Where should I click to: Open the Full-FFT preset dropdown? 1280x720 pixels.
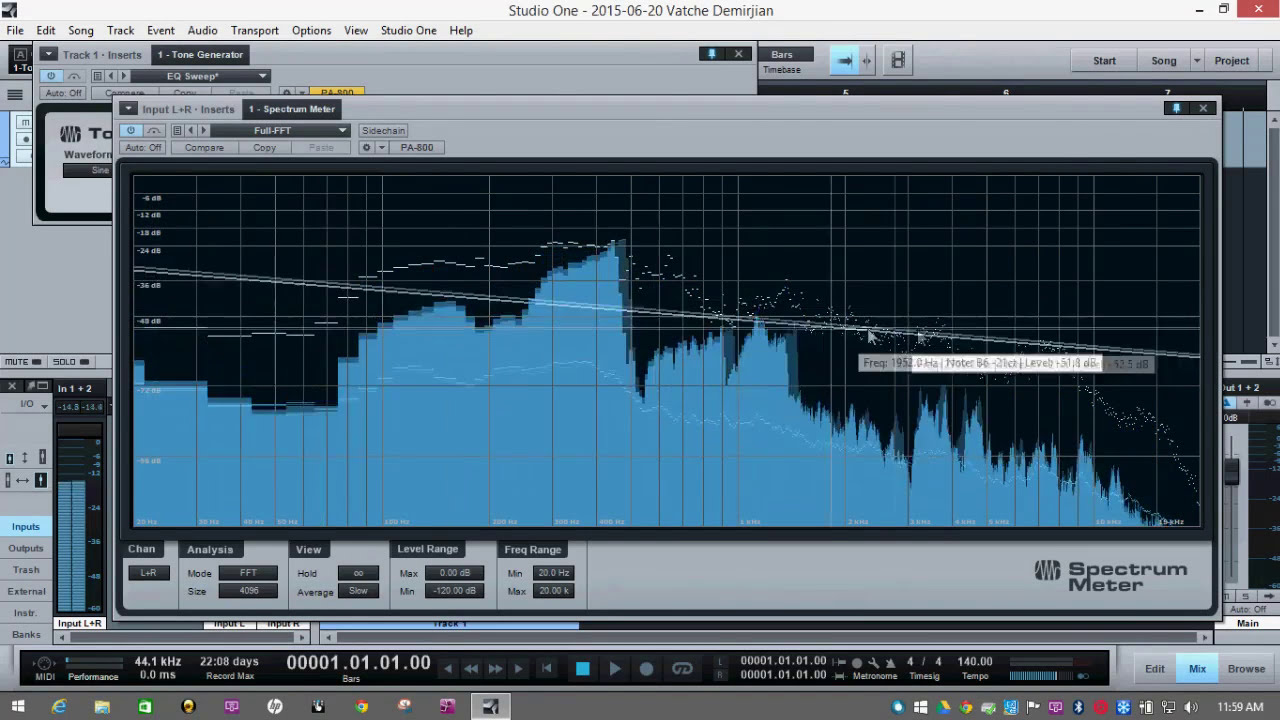[x=280, y=130]
